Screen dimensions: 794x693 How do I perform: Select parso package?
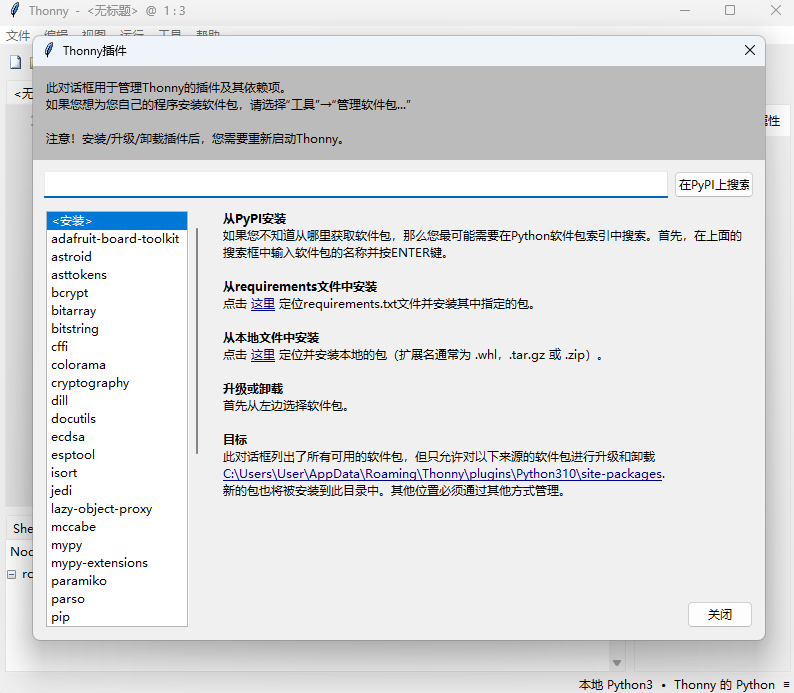116,599
